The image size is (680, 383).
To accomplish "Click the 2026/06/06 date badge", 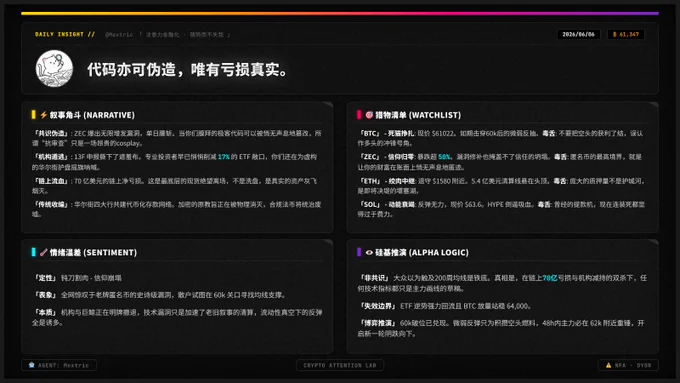I will tap(579, 34).
